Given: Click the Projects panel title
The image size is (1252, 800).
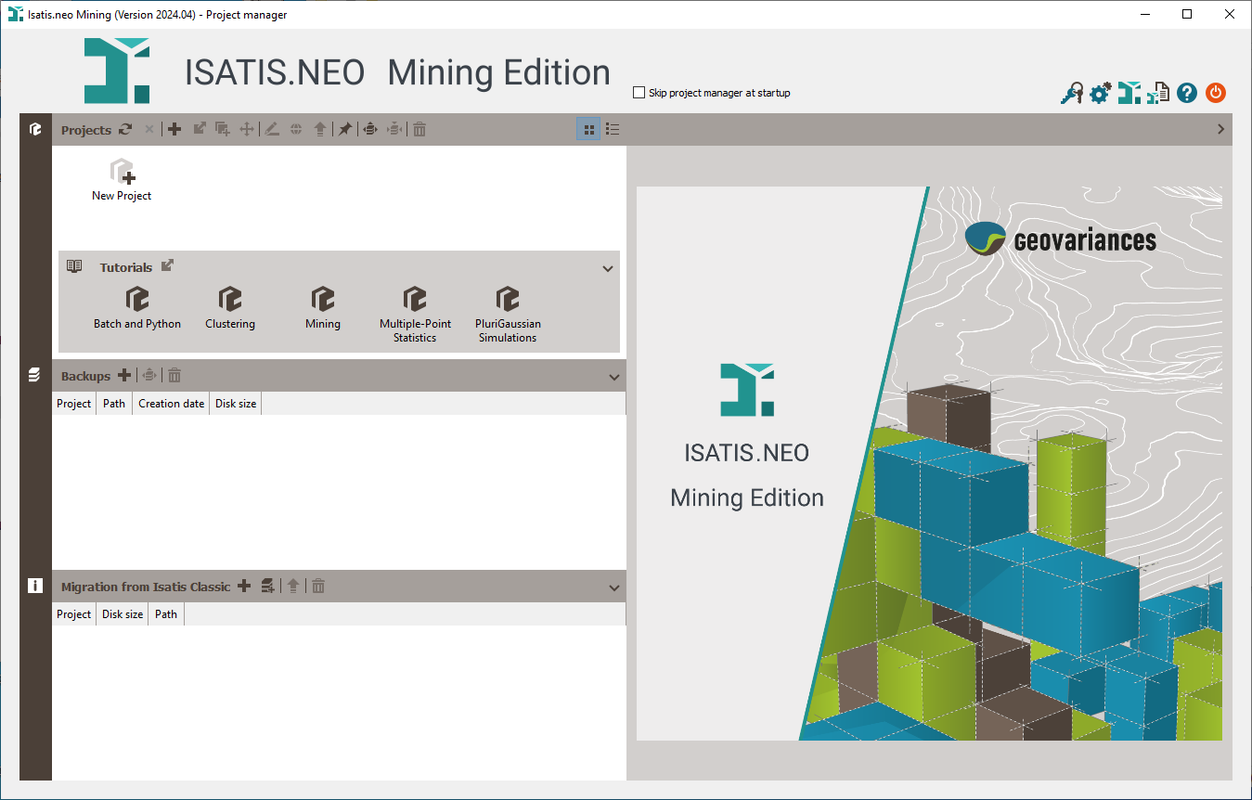Looking at the screenshot, I should pyautogui.click(x=86, y=130).
